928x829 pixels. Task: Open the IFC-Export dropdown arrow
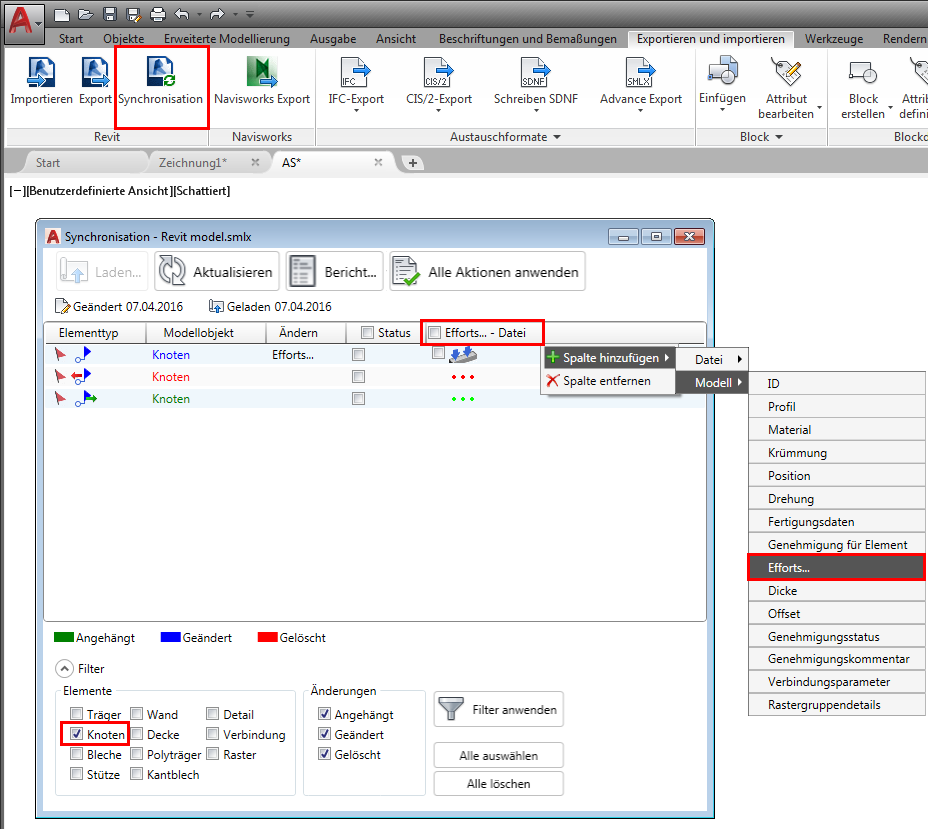(356, 111)
